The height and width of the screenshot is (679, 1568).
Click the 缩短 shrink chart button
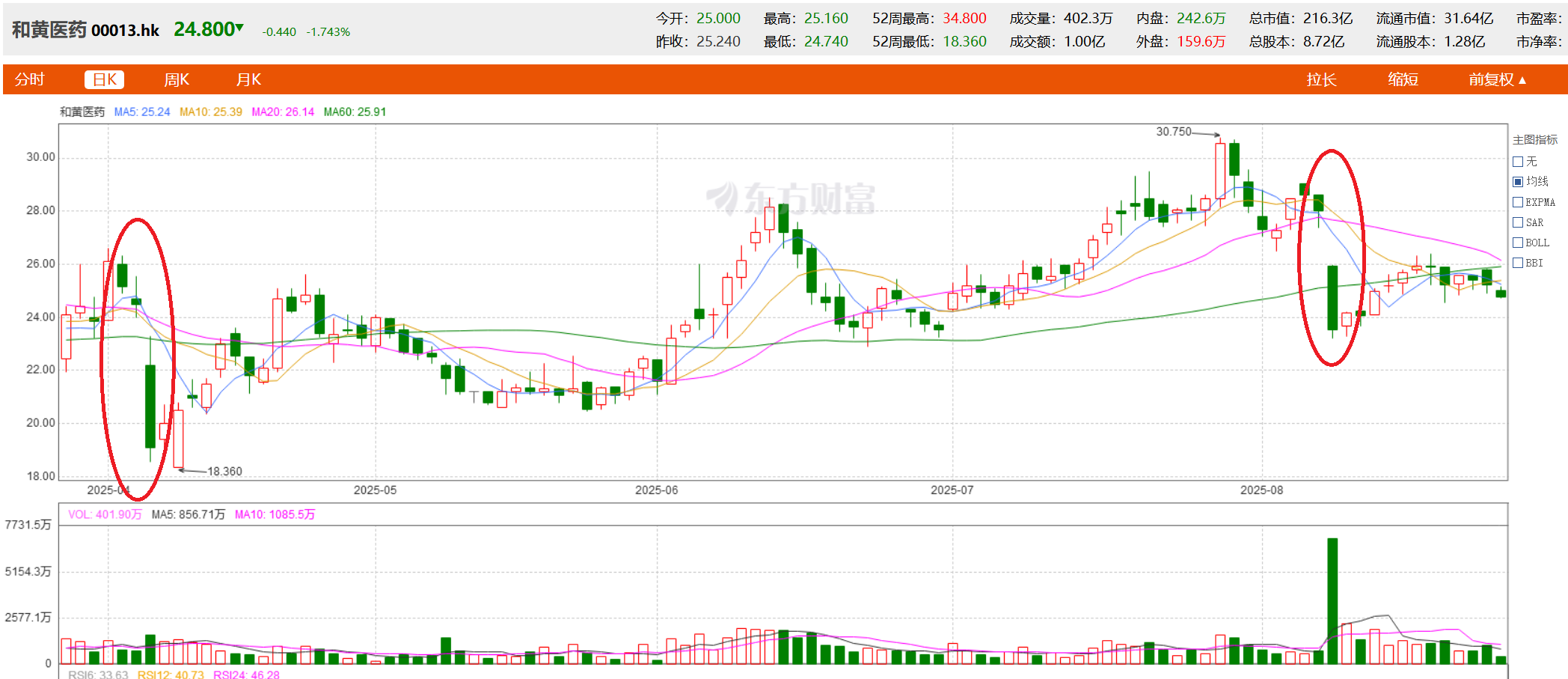coord(1403,79)
